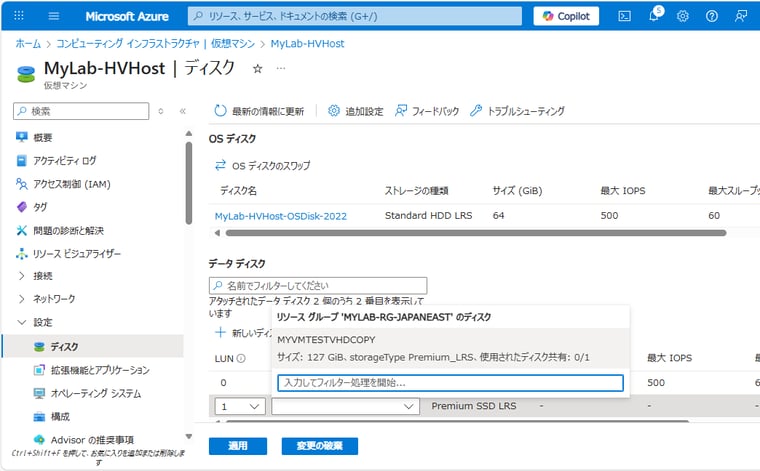
Task: Open the LUN 1 dropdown
Action: 240,406
